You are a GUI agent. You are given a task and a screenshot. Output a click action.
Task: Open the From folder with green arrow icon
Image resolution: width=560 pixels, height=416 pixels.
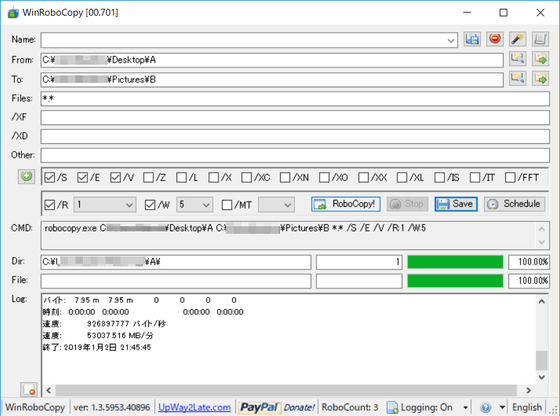click(x=540, y=59)
